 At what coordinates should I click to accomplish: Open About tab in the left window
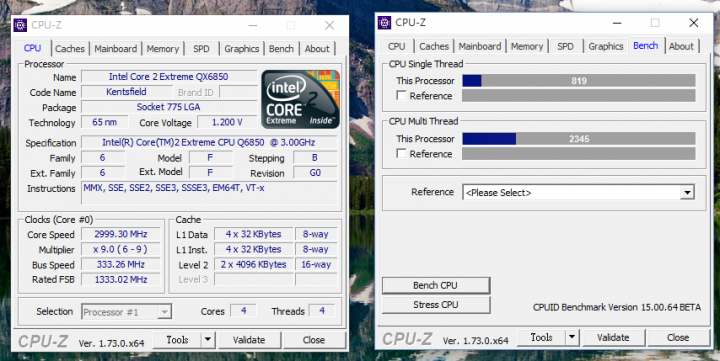click(317, 49)
